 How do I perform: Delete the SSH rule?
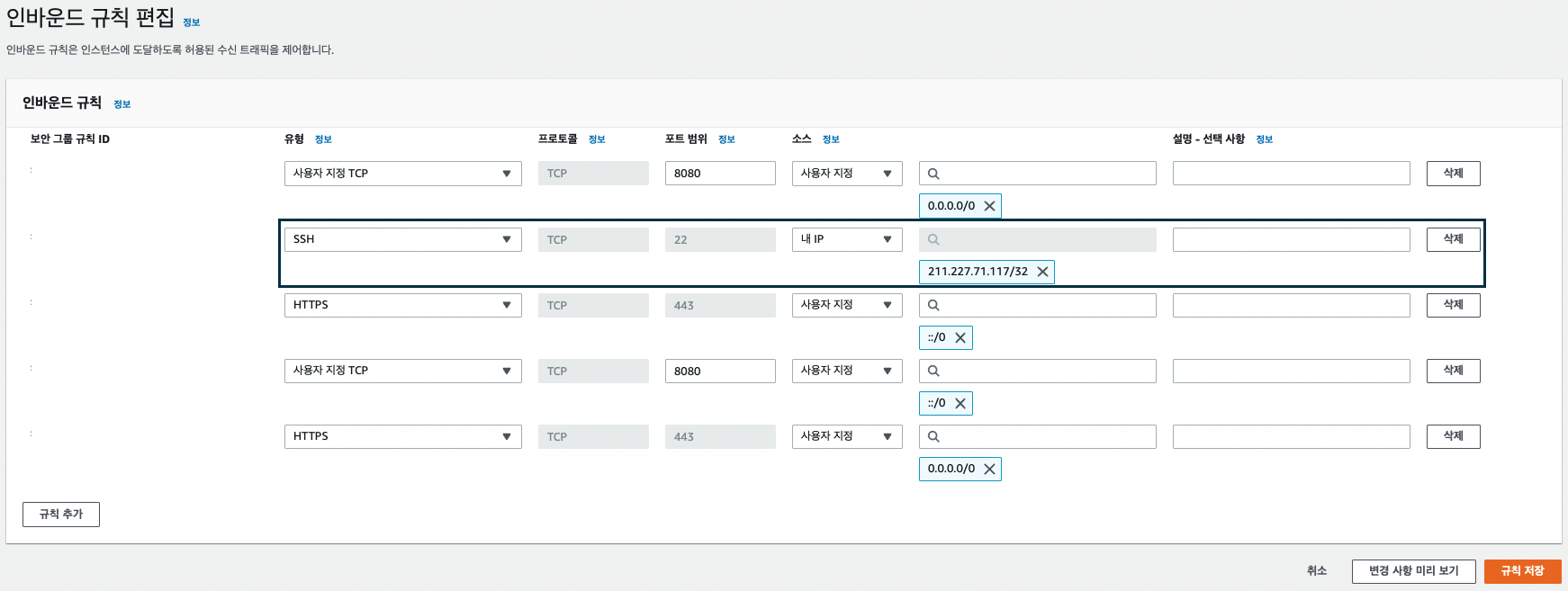(x=1454, y=239)
